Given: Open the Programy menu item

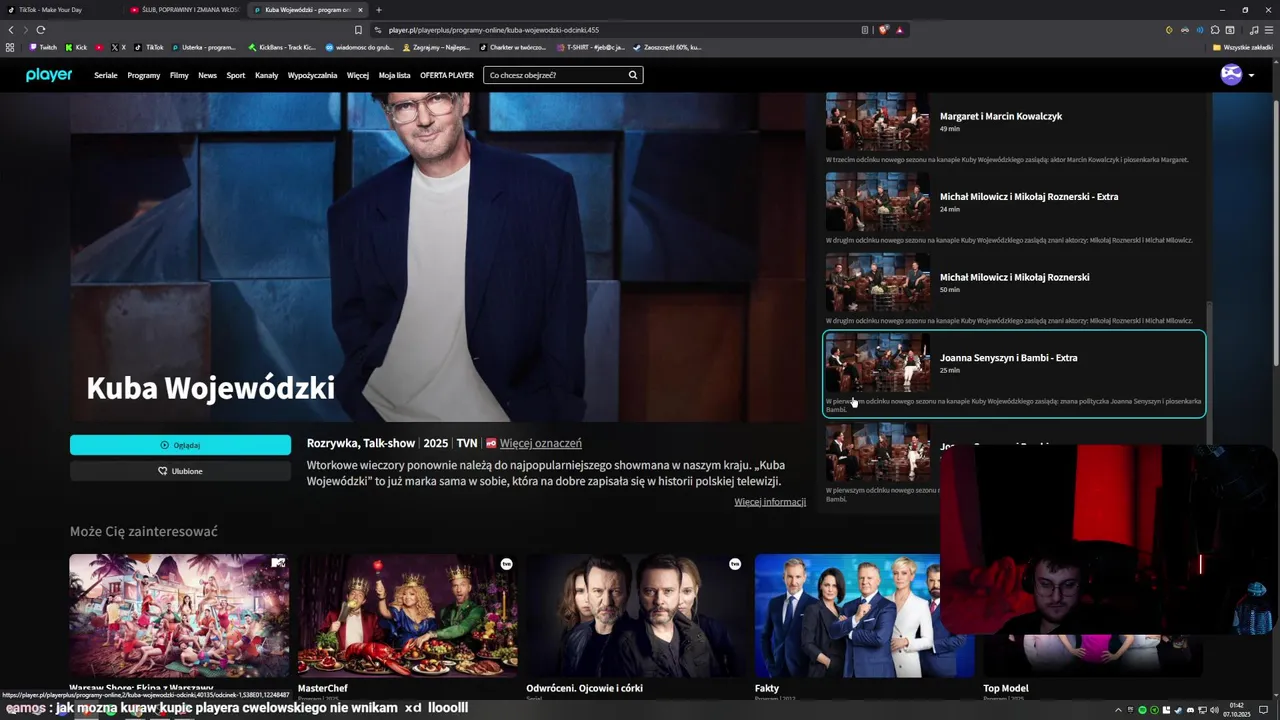Looking at the screenshot, I should [x=144, y=75].
